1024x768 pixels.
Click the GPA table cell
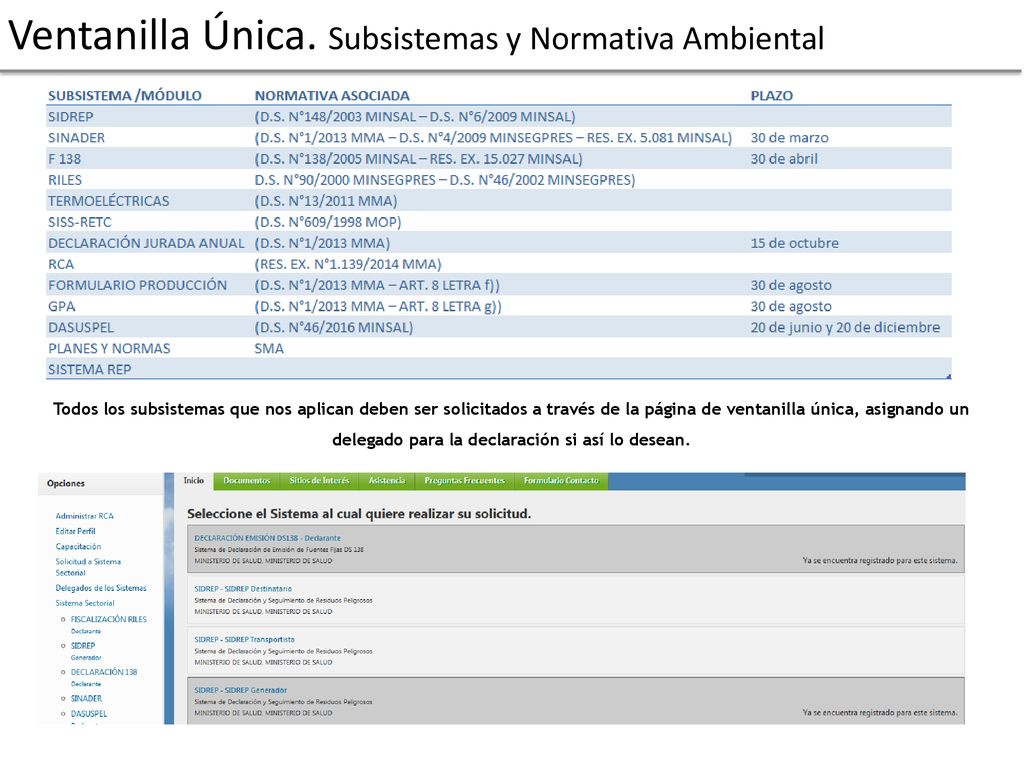point(61,306)
